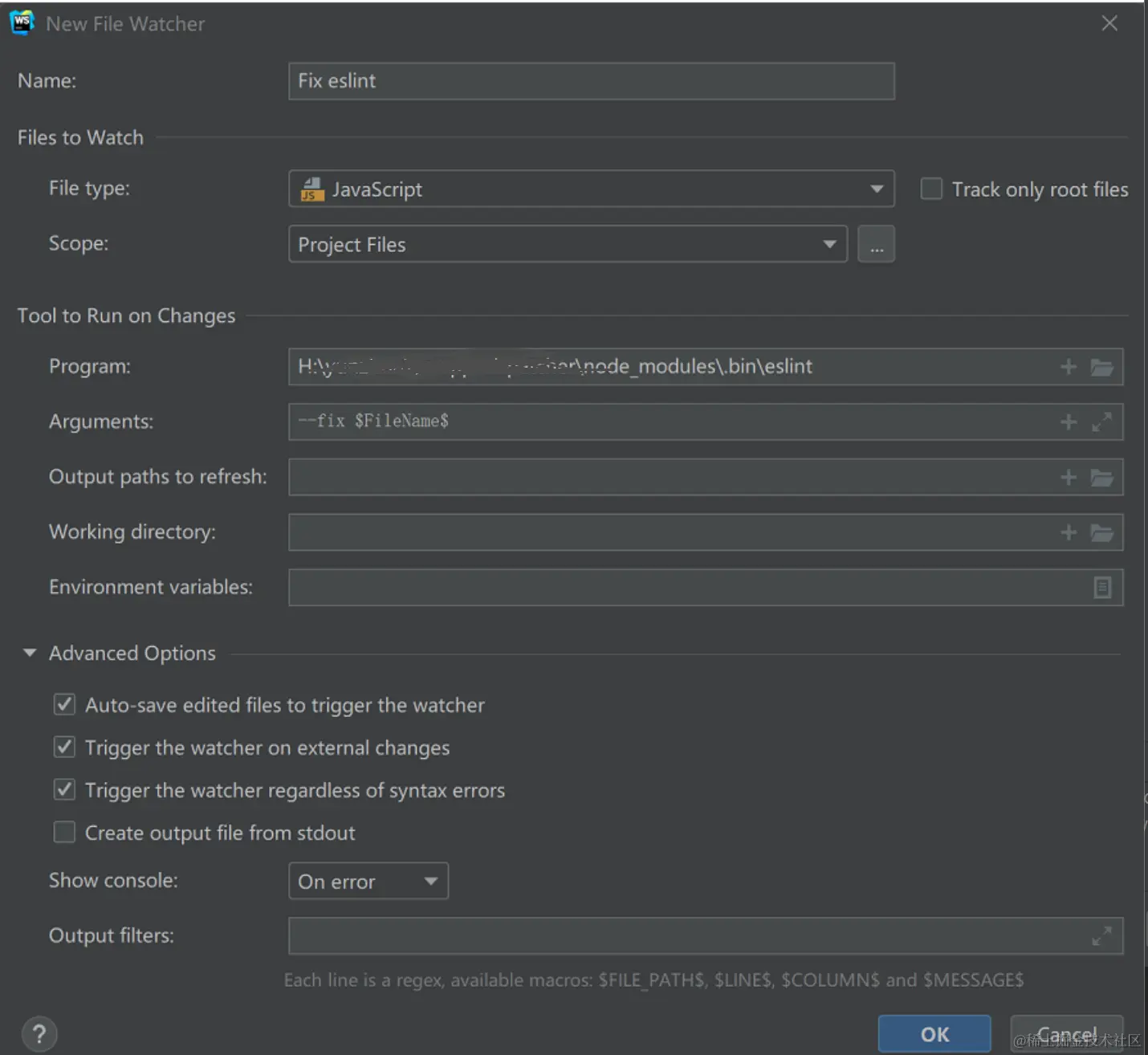Browse folder for Working directory
The image size is (1148, 1055).
1101,532
